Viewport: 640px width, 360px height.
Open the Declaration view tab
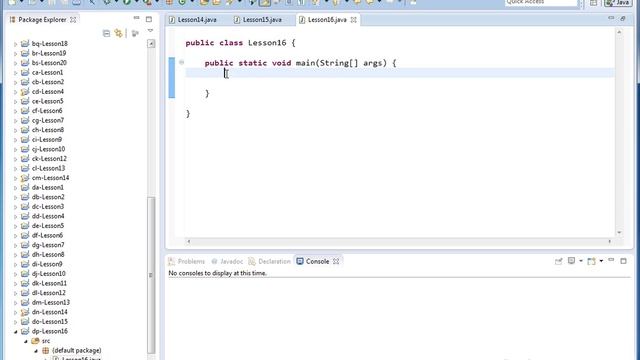pyautogui.click(x=269, y=261)
